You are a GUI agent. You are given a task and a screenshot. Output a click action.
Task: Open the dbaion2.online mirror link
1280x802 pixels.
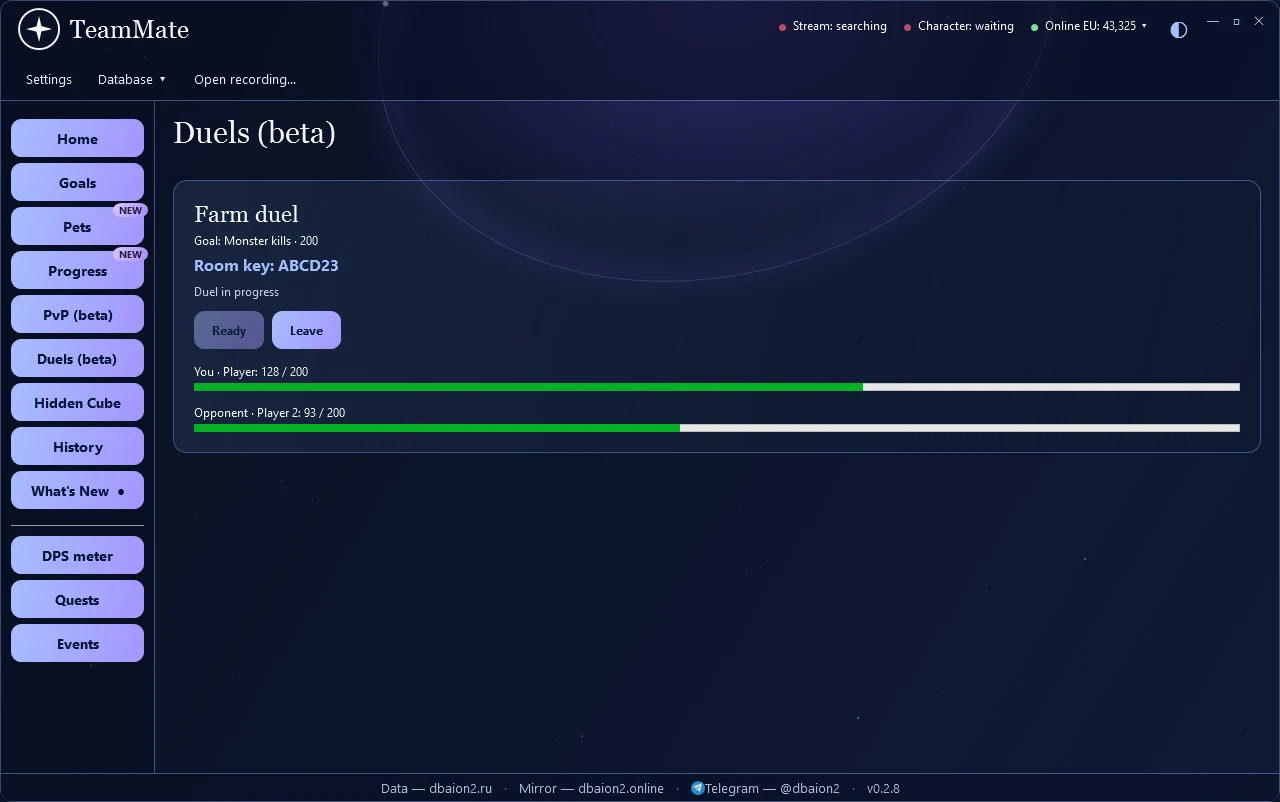[591, 788]
